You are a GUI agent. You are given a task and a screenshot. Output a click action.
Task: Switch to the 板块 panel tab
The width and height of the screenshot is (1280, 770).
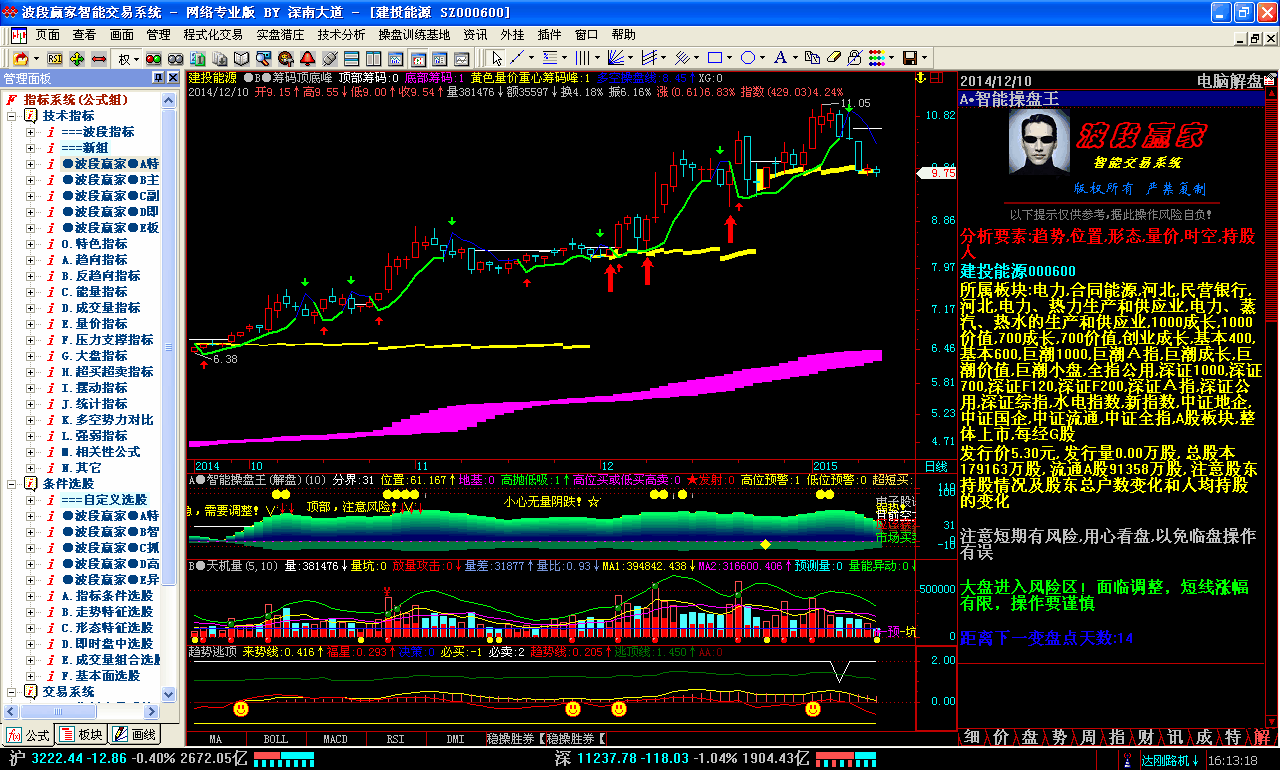[80, 735]
